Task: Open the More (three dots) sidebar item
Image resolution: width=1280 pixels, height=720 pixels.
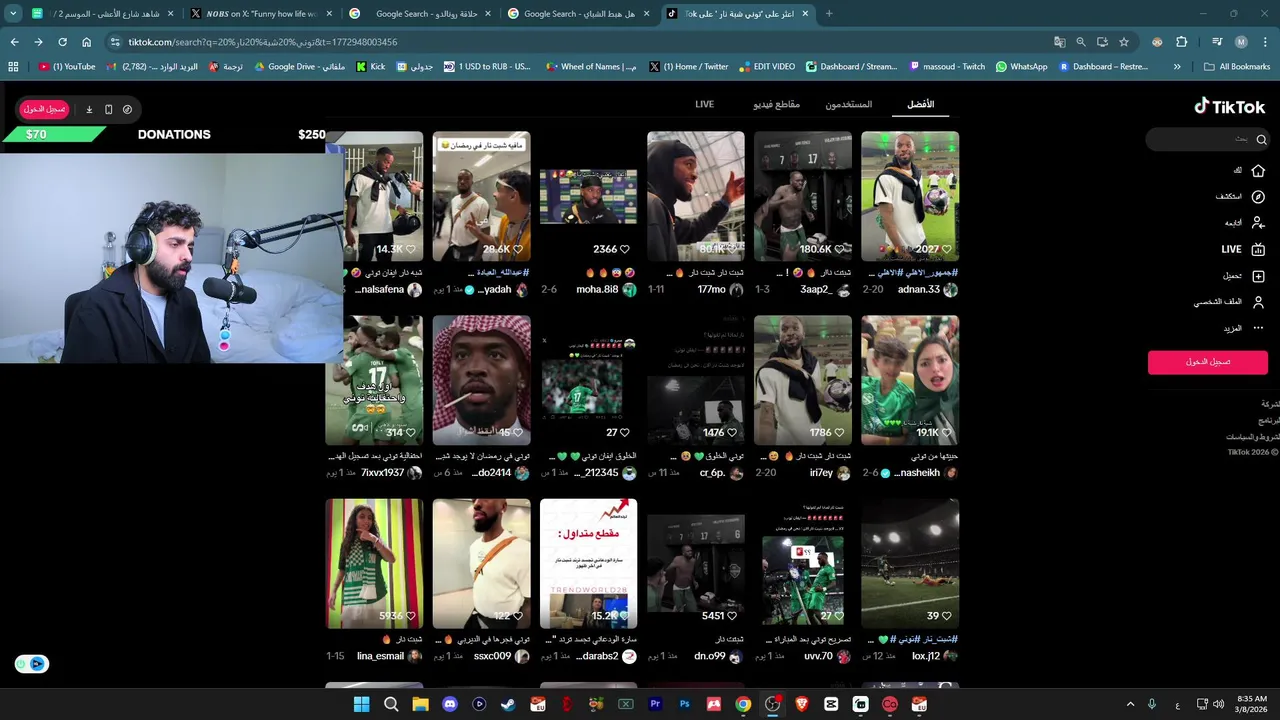Action: point(1243,328)
